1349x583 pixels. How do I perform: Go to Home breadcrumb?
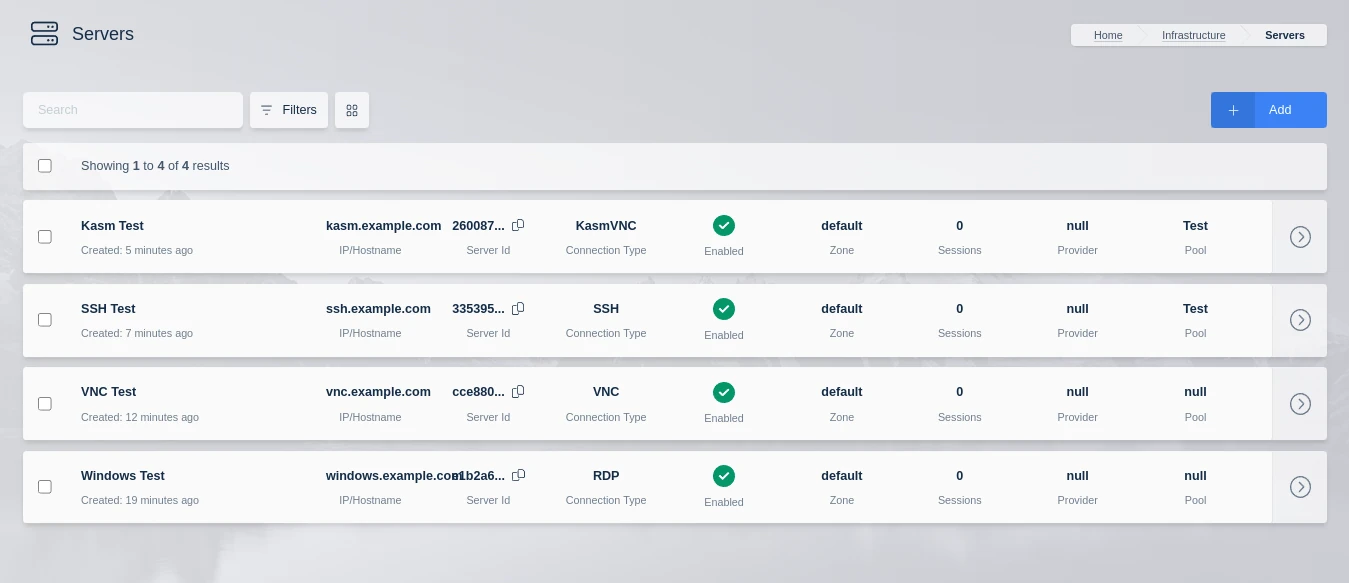tap(1108, 35)
